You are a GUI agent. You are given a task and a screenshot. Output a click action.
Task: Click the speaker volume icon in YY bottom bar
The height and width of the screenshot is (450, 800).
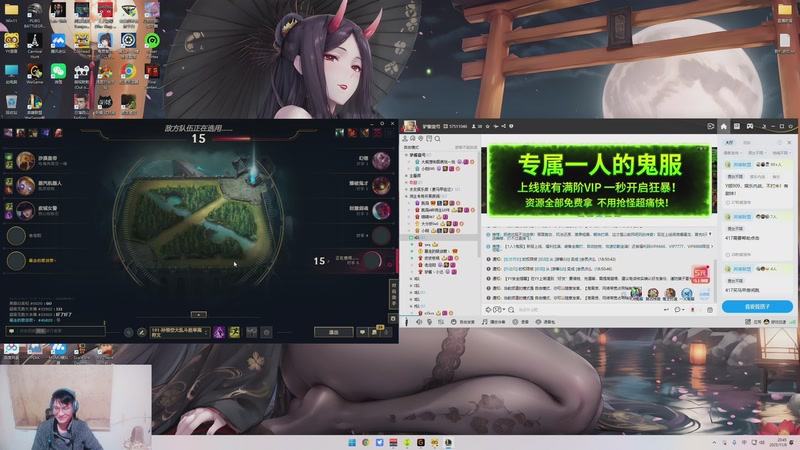tap(419, 322)
